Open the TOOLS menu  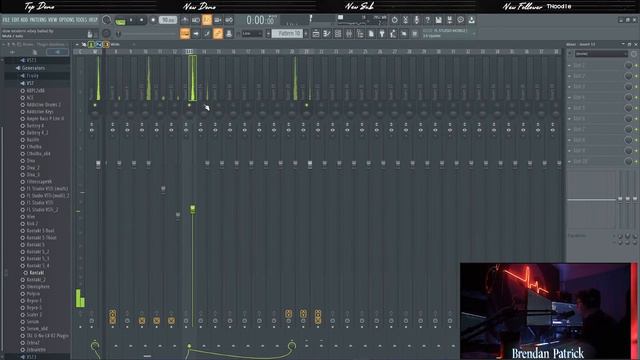(82, 20)
